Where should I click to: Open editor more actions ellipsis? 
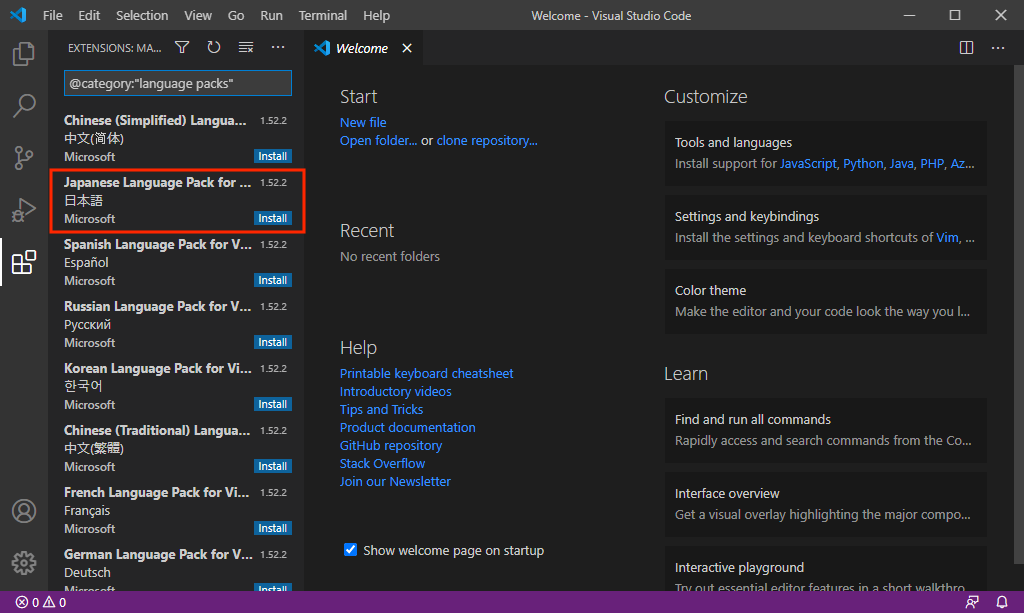point(998,48)
